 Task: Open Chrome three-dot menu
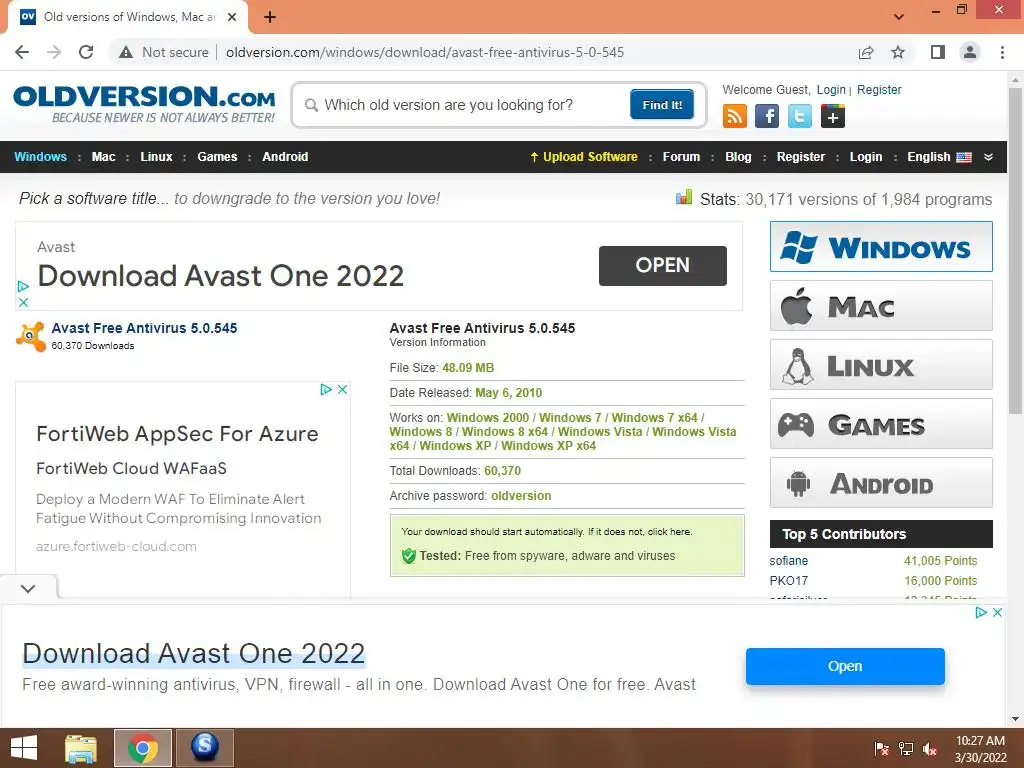(1002, 52)
